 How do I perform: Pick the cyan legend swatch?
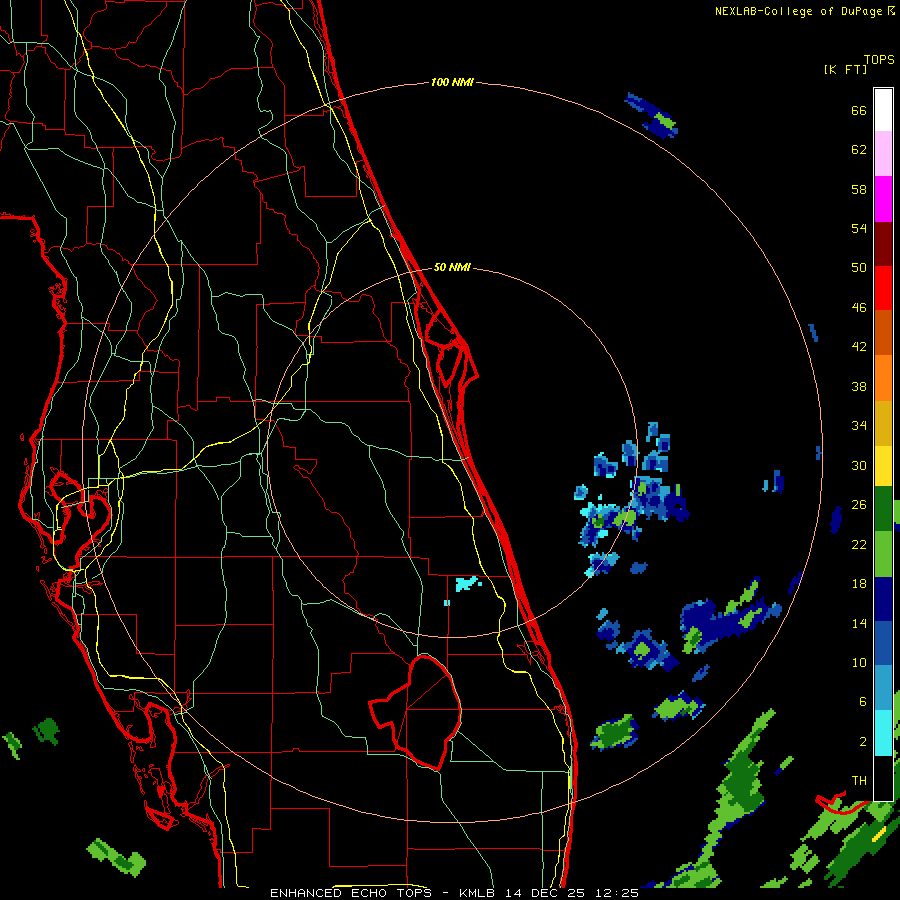[883, 733]
